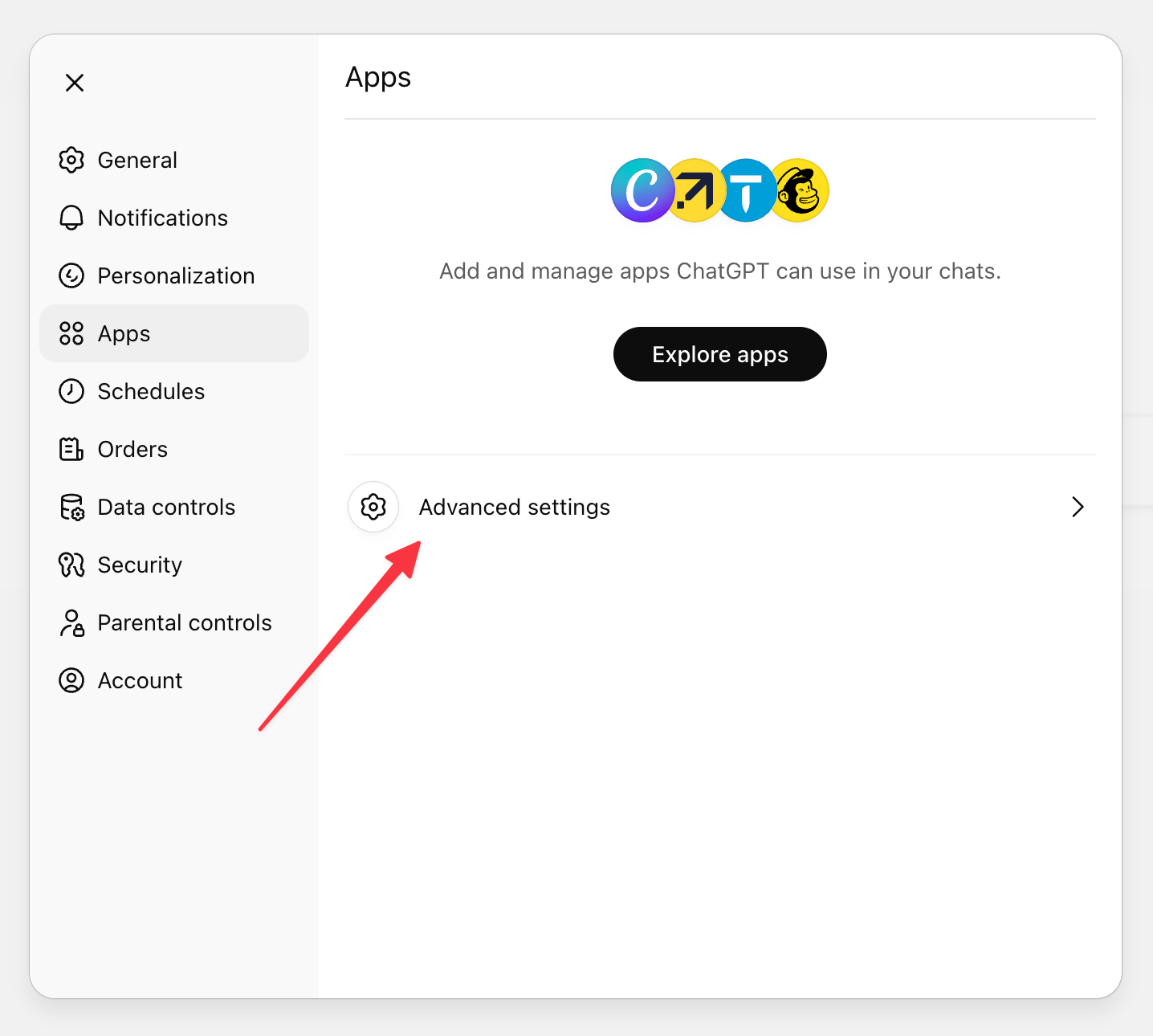Click the Parental controls person icon
This screenshot has height=1036, width=1153.
click(71, 622)
